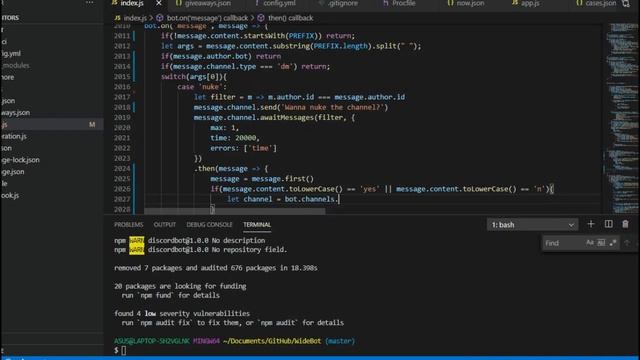This screenshot has width=640, height=360.
Task: Select the highlighted modified file in explorer
Action: [52, 124]
